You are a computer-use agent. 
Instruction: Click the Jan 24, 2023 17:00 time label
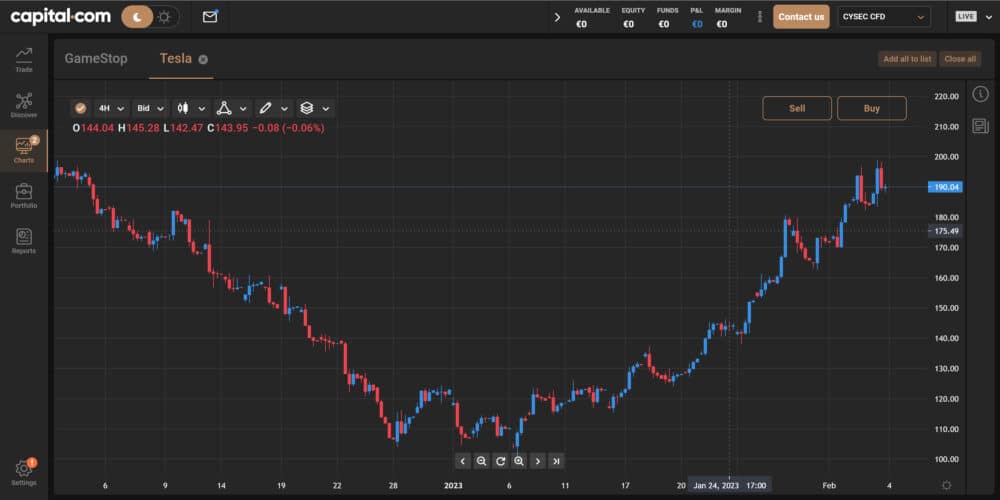(x=730, y=485)
